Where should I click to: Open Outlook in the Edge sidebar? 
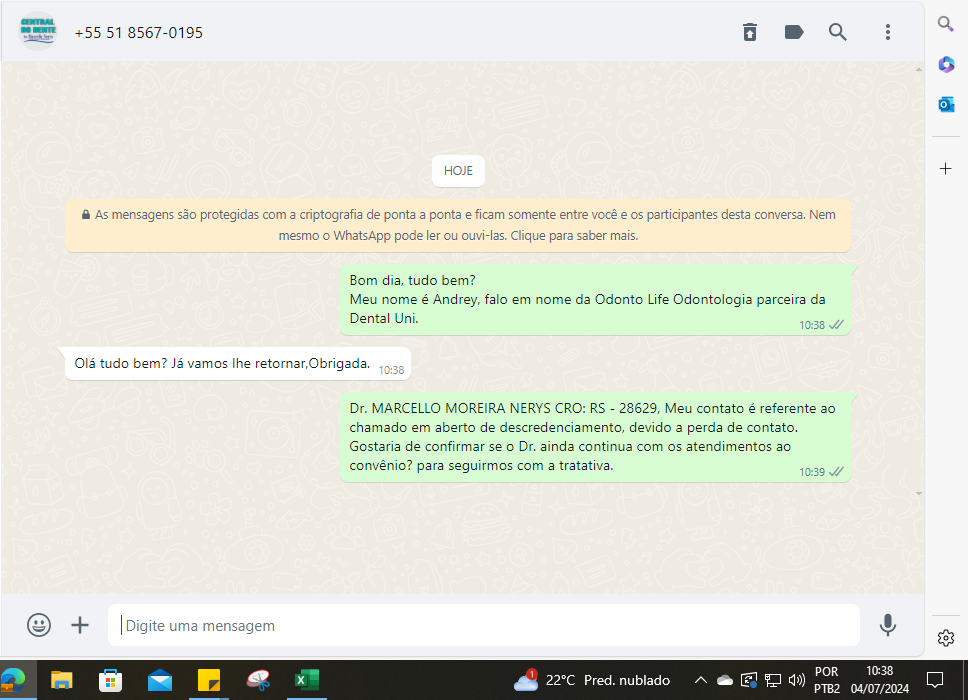click(x=946, y=105)
